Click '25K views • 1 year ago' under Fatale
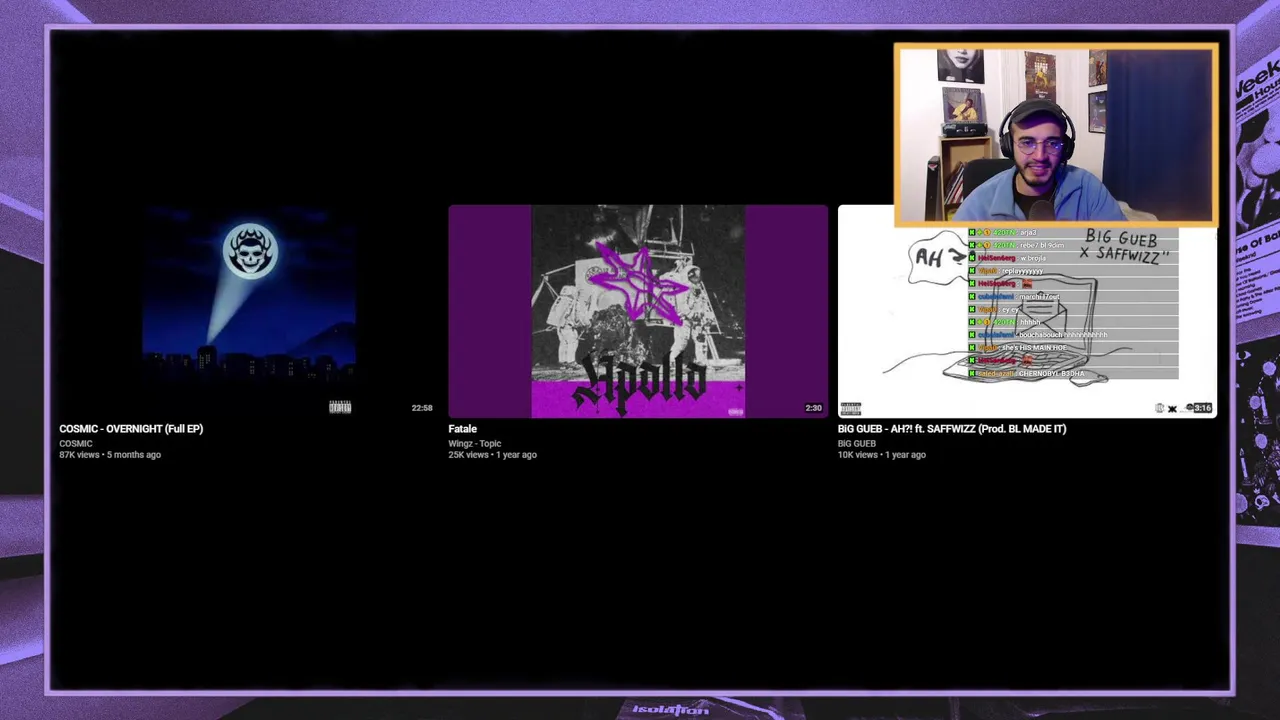The width and height of the screenshot is (1280, 720). 493,455
